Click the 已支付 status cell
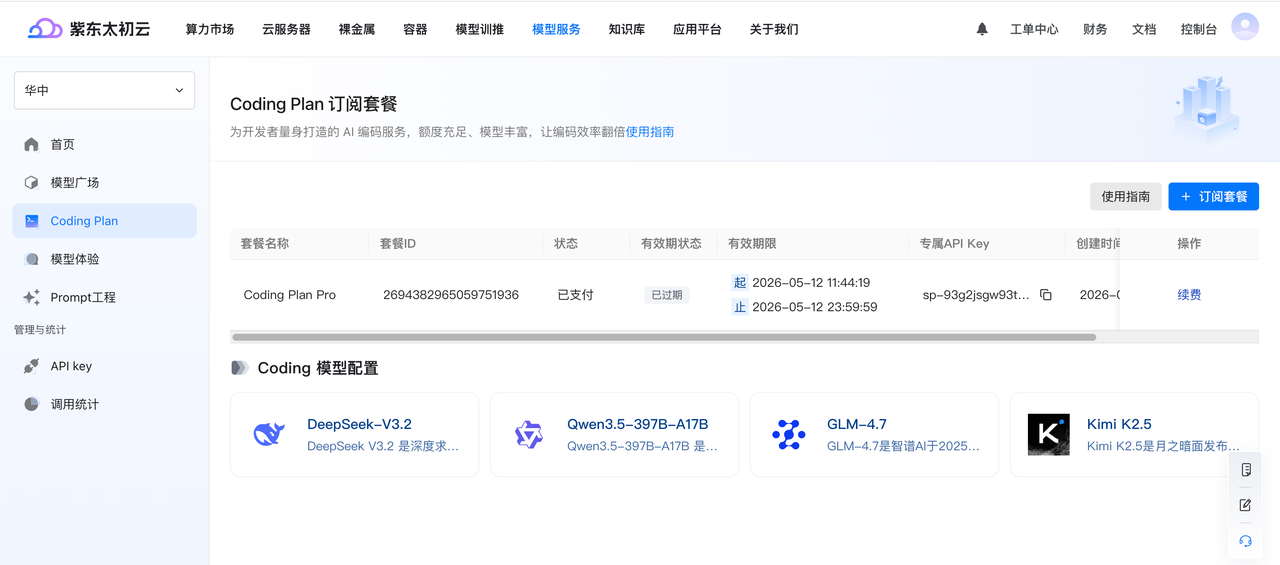This screenshot has height=565, width=1280. [575, 295]
